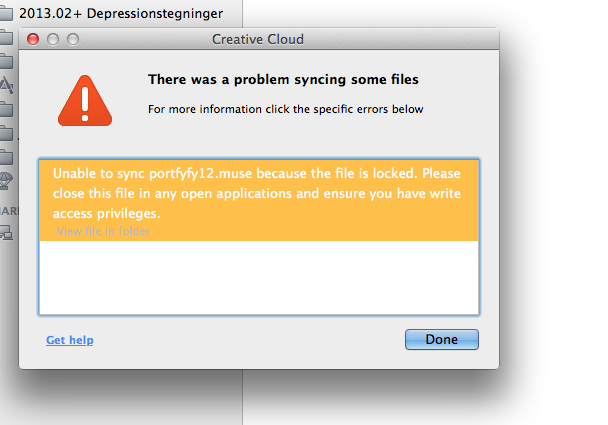Click folder icon beside 2013.02+ Depressionstegninger
Screen dimensions: 608x425
[x=6, y=13]
